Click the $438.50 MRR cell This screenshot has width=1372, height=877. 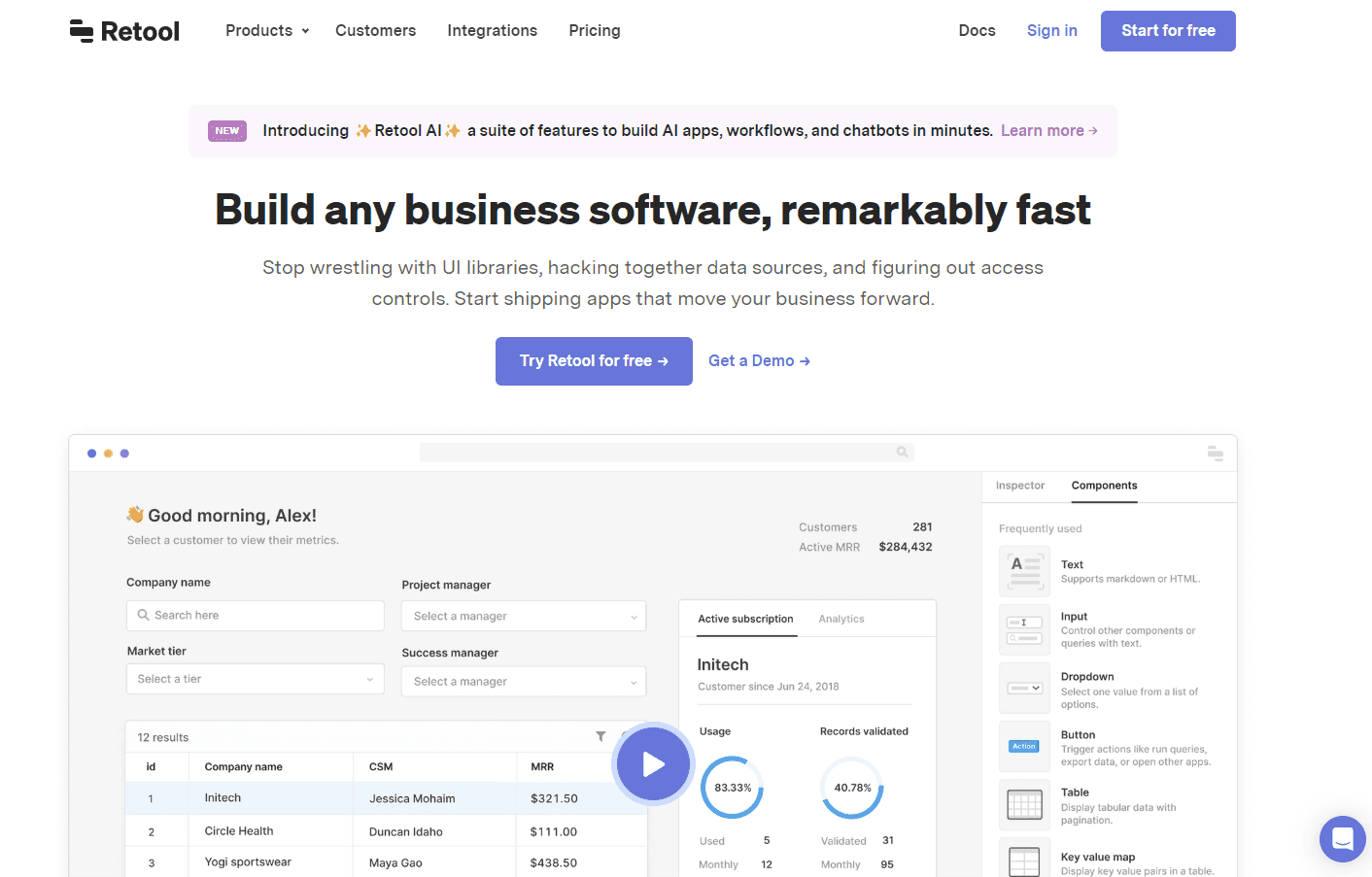pyautogui.click(x=554, y=863)
